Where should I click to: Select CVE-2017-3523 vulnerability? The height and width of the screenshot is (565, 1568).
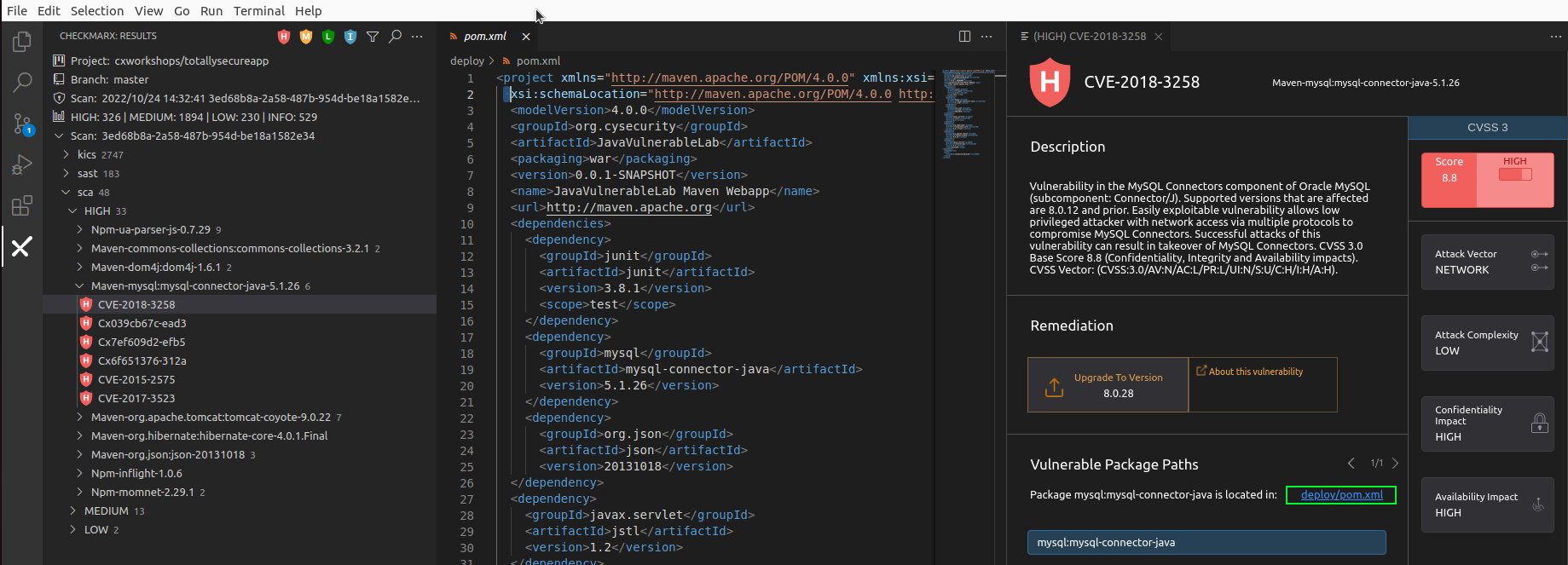(240, 398)
